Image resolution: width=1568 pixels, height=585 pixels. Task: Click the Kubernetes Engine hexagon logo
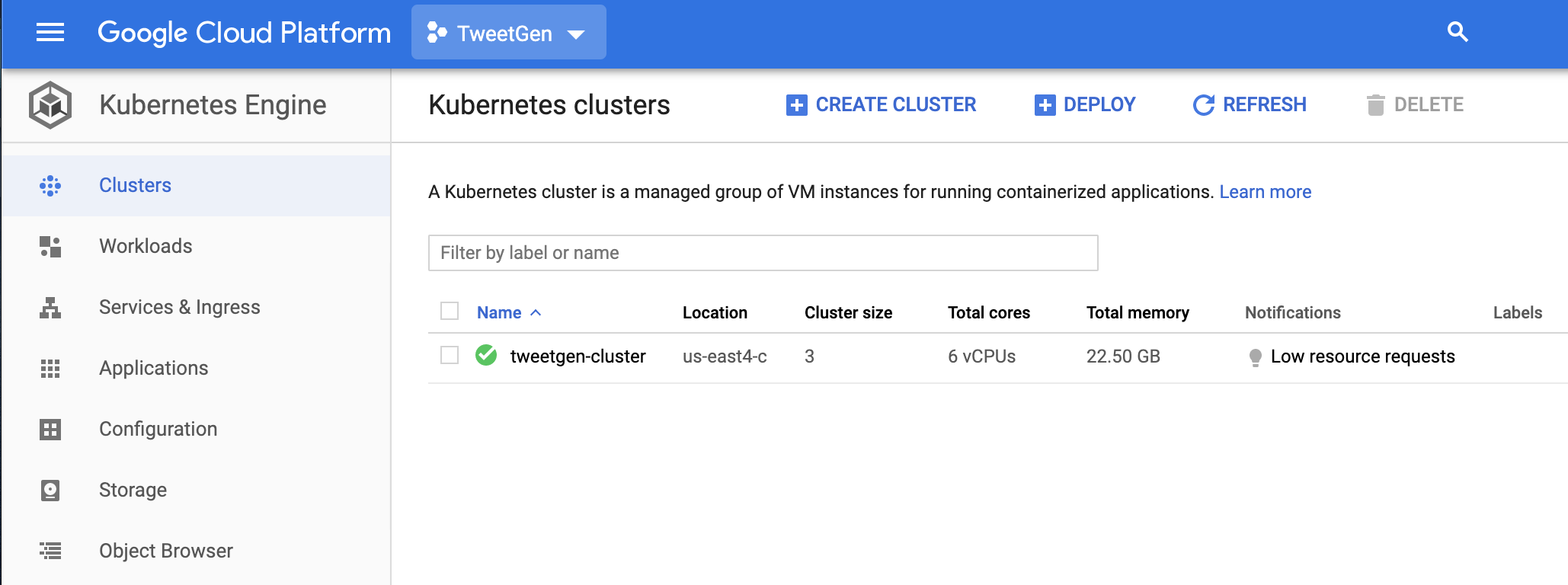pos(50,104)
